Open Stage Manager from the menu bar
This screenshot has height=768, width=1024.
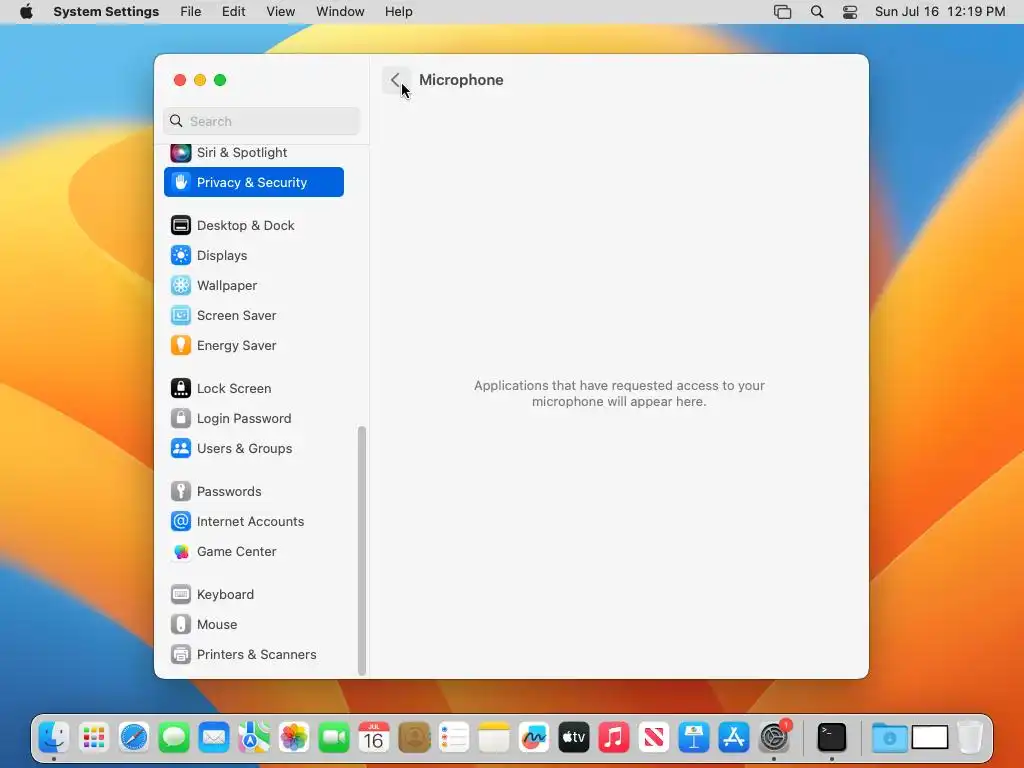point(782,12)
